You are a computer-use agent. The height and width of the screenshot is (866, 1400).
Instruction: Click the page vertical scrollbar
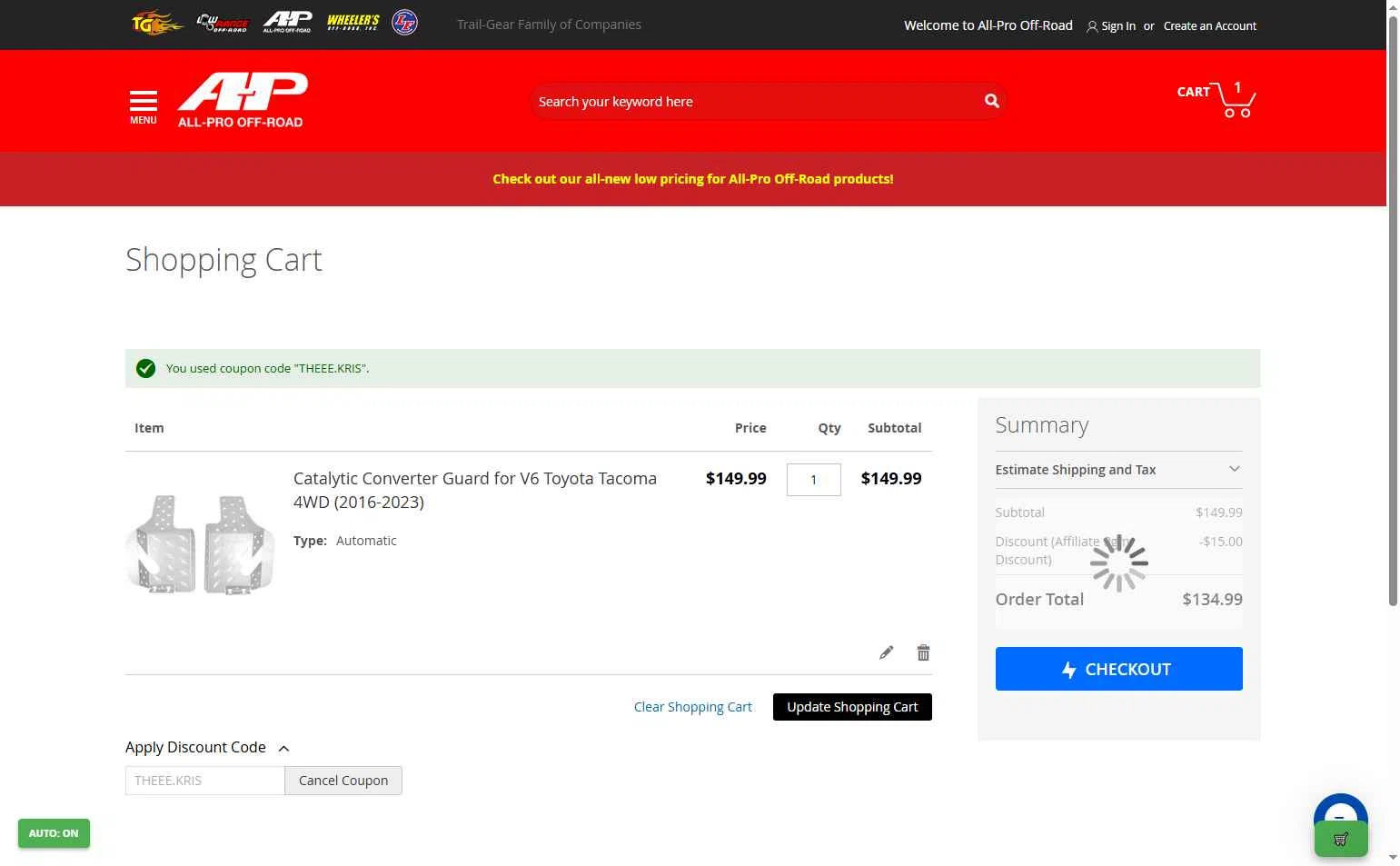tap(1393, 309)
